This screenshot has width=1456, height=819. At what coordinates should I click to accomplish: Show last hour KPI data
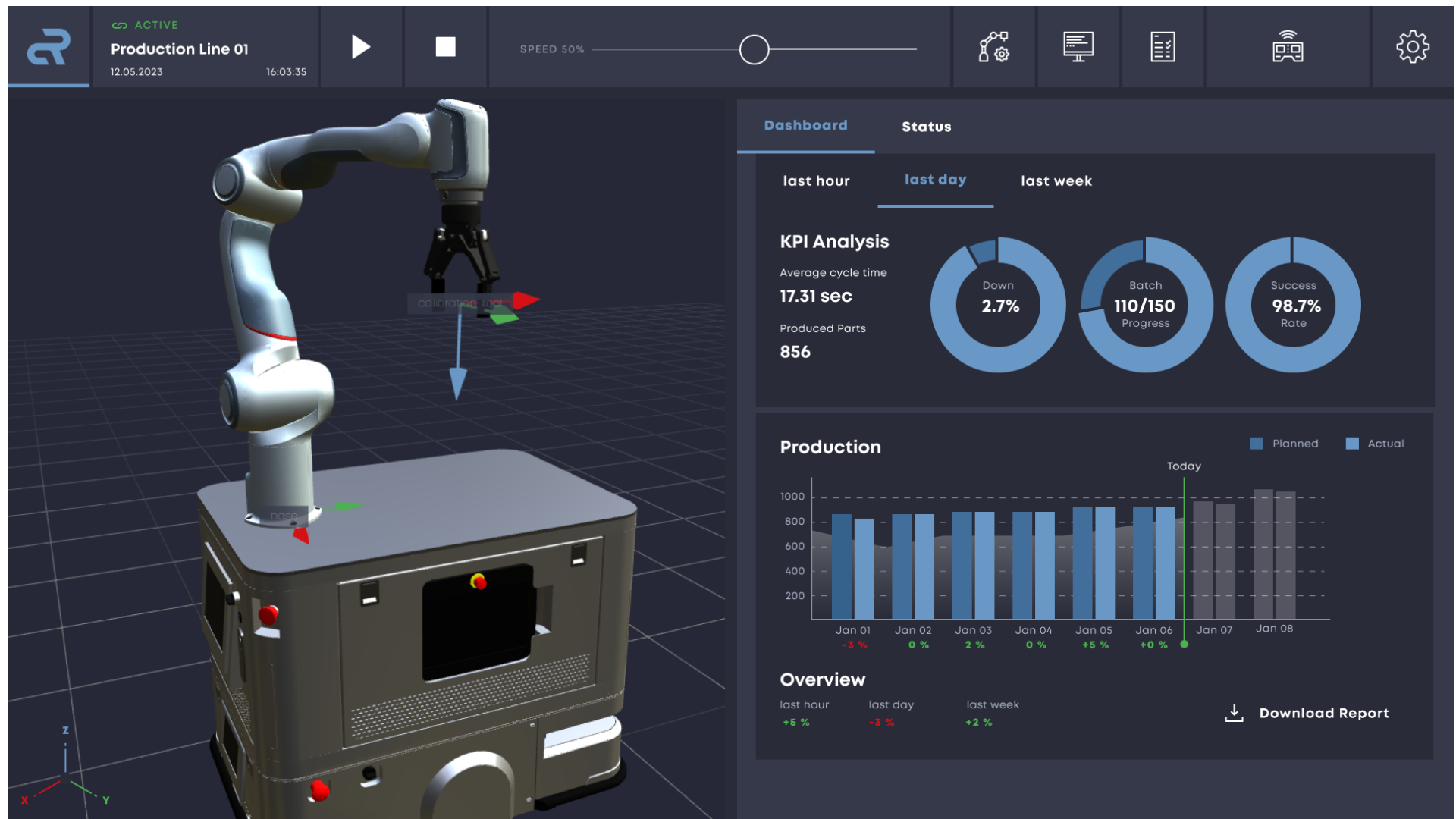tap(816, 181)
